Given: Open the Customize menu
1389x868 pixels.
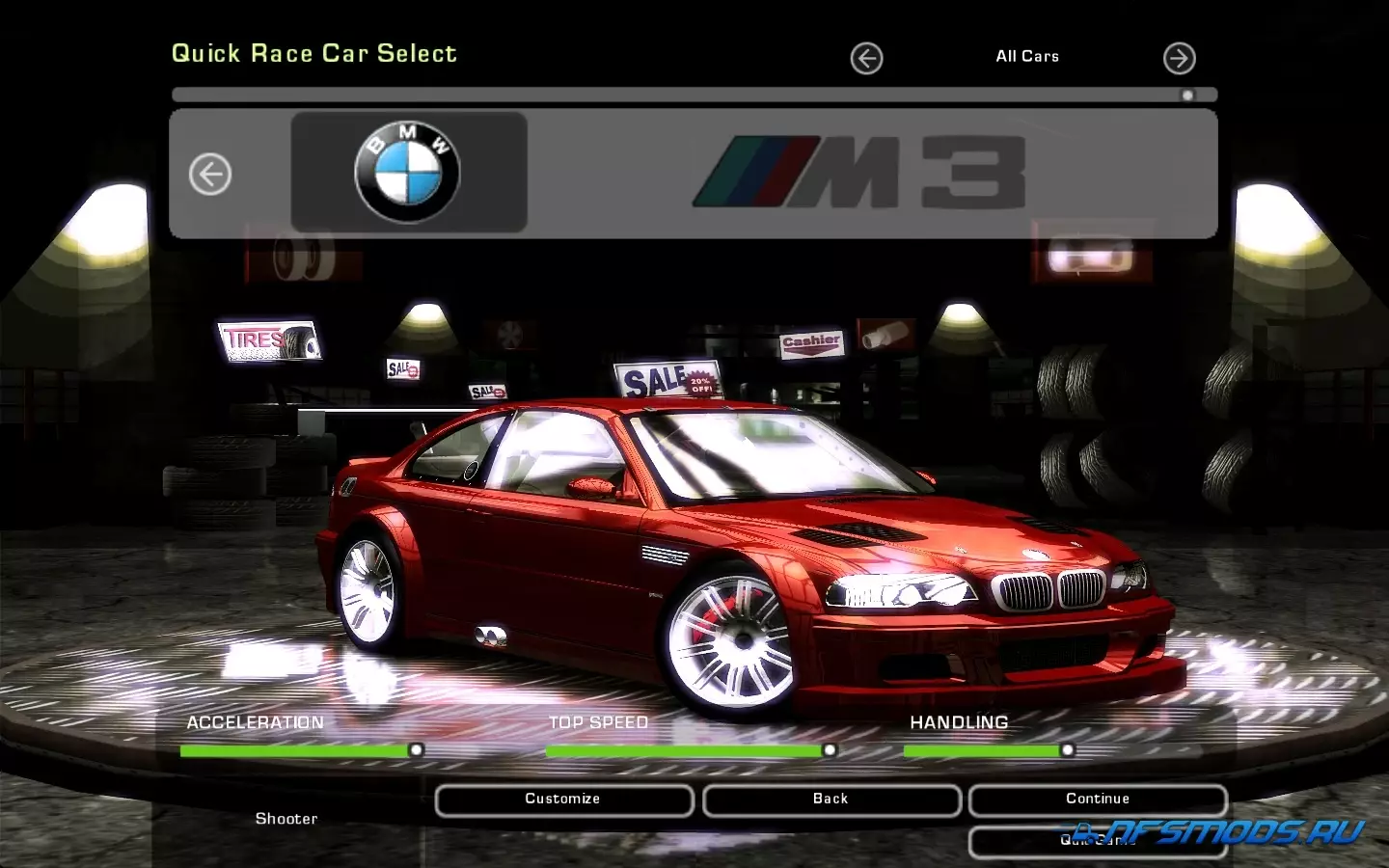Looking at the screenshot, I should pos(563,800).
